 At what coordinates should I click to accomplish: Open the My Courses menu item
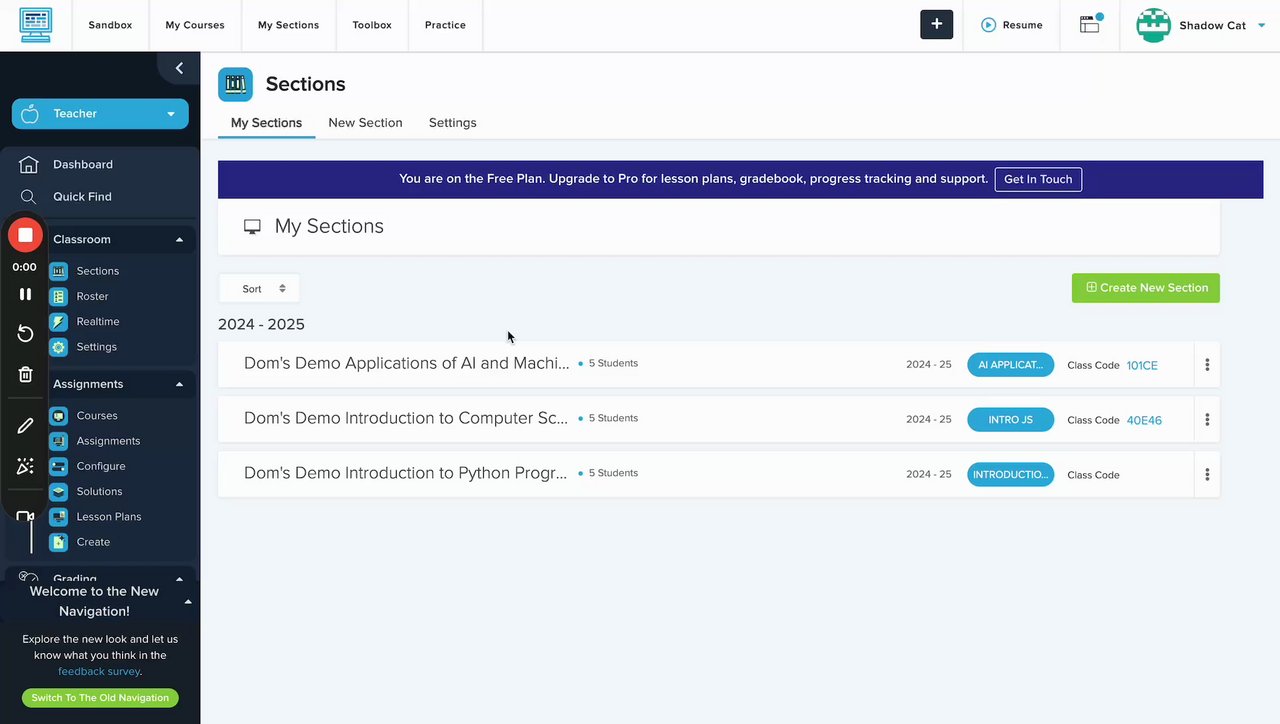coord(195,25)
